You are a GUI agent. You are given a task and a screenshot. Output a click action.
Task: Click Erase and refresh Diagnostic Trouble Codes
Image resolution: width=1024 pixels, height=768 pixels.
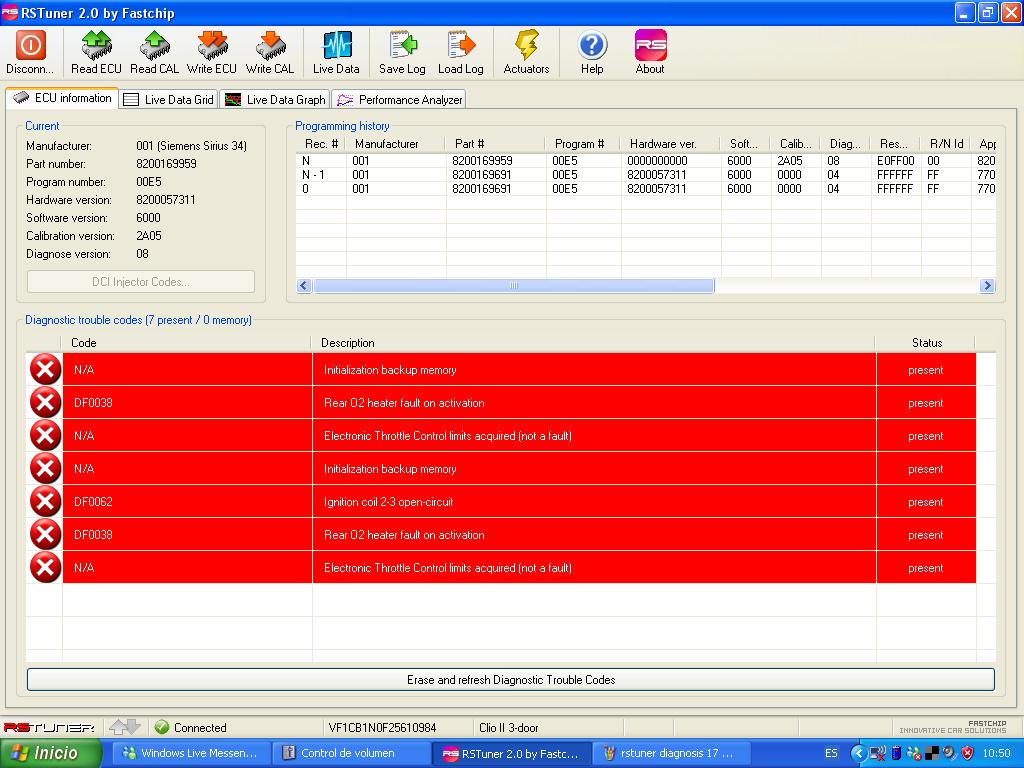[511, 680]
